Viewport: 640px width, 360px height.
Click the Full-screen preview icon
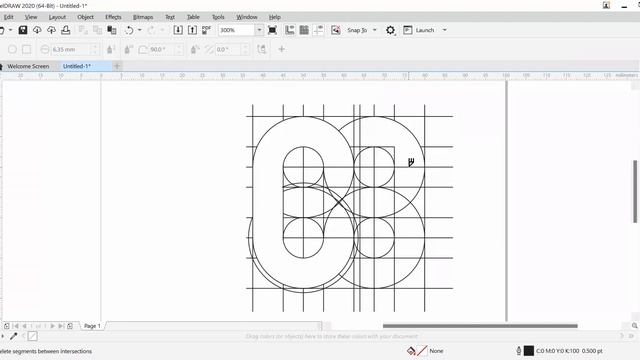coord(272,30)
